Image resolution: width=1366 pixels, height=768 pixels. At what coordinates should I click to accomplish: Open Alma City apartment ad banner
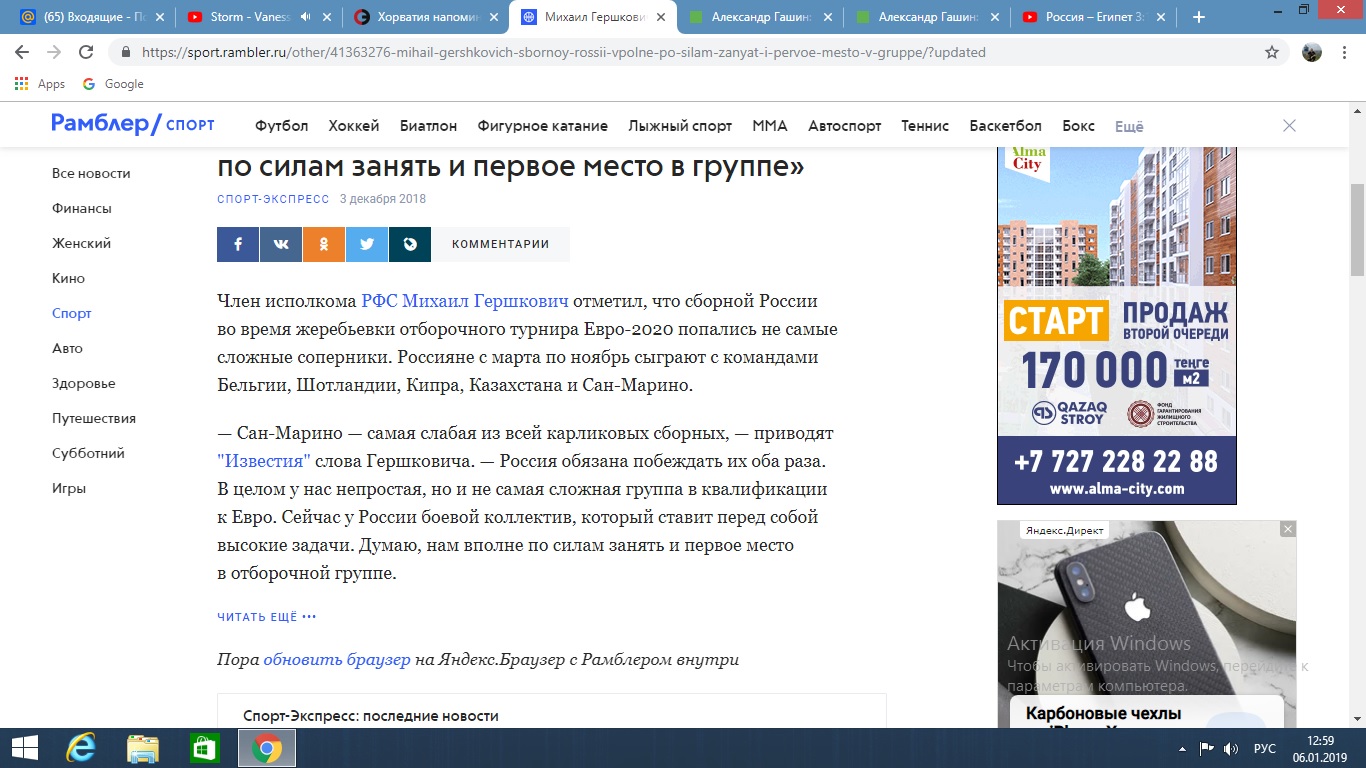coord(1117,325)
